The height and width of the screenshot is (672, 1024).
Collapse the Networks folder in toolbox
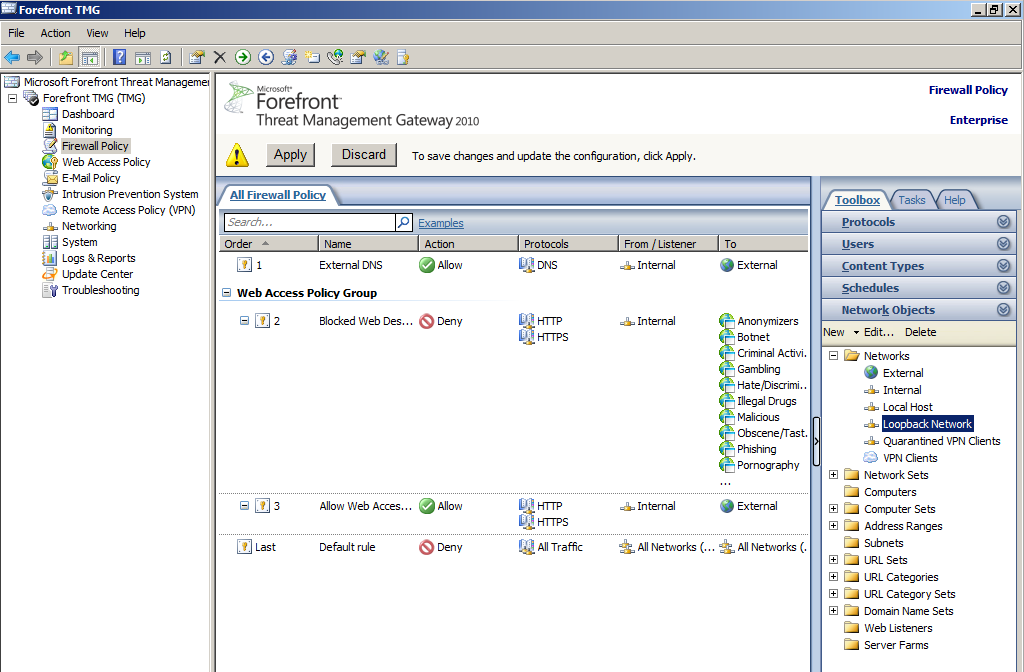click(834, 356)
